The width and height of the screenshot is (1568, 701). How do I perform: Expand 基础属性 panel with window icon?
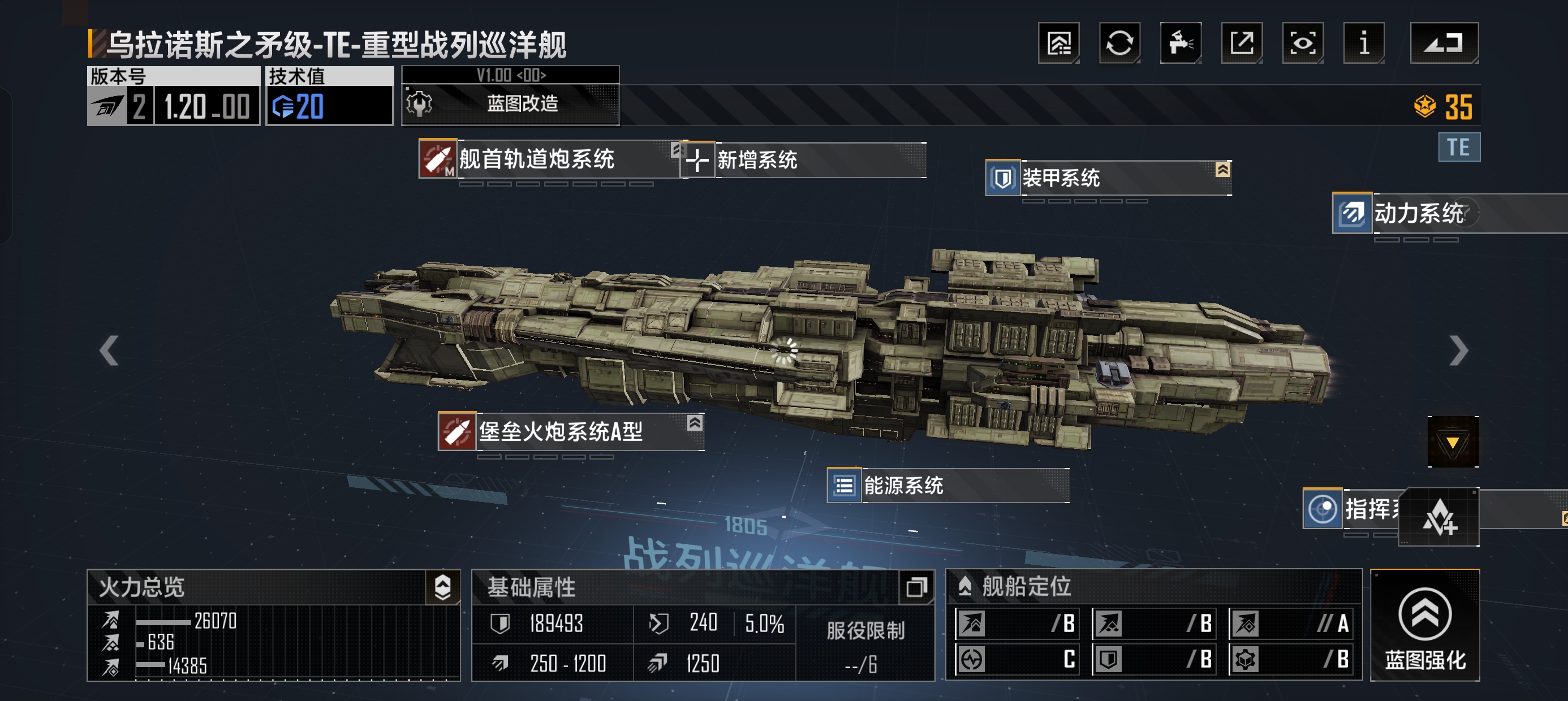916,587
